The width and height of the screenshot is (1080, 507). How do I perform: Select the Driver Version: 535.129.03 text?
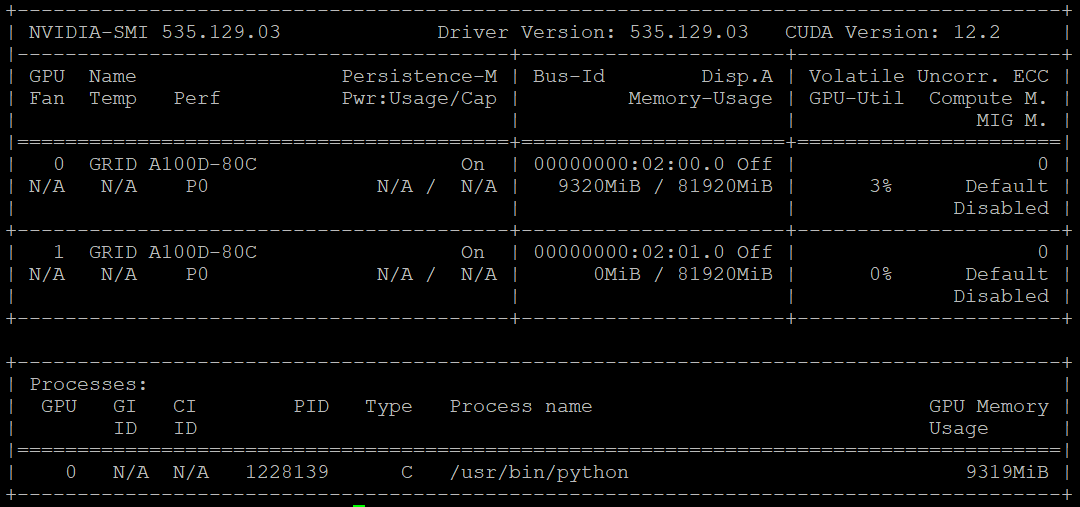point(592,32)
